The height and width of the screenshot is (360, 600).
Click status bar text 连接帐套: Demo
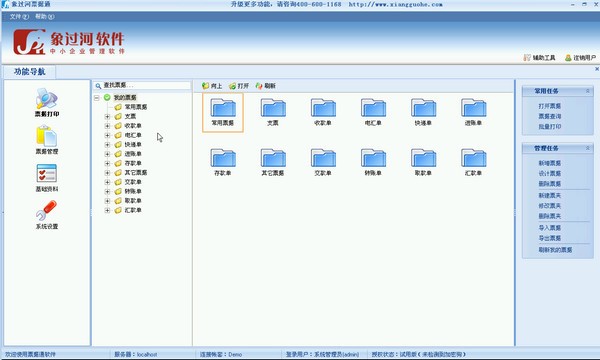pyautogui.click(x=220, y=354)
